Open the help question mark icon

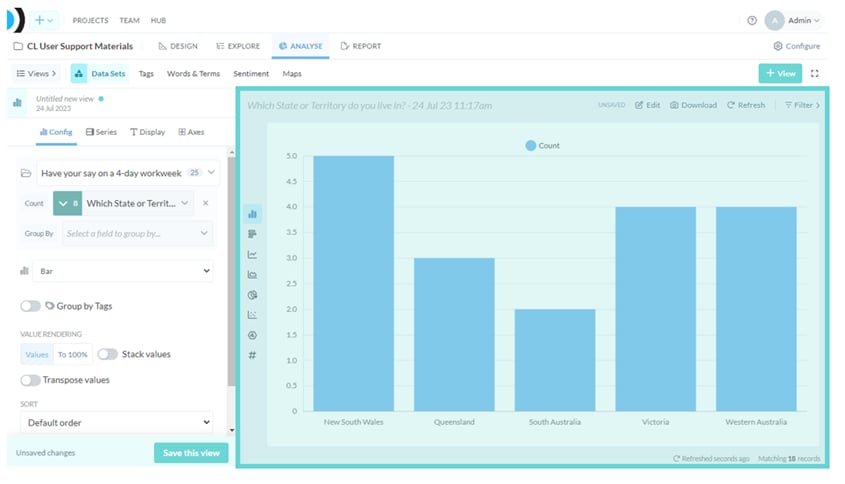(x=752, y=20)
